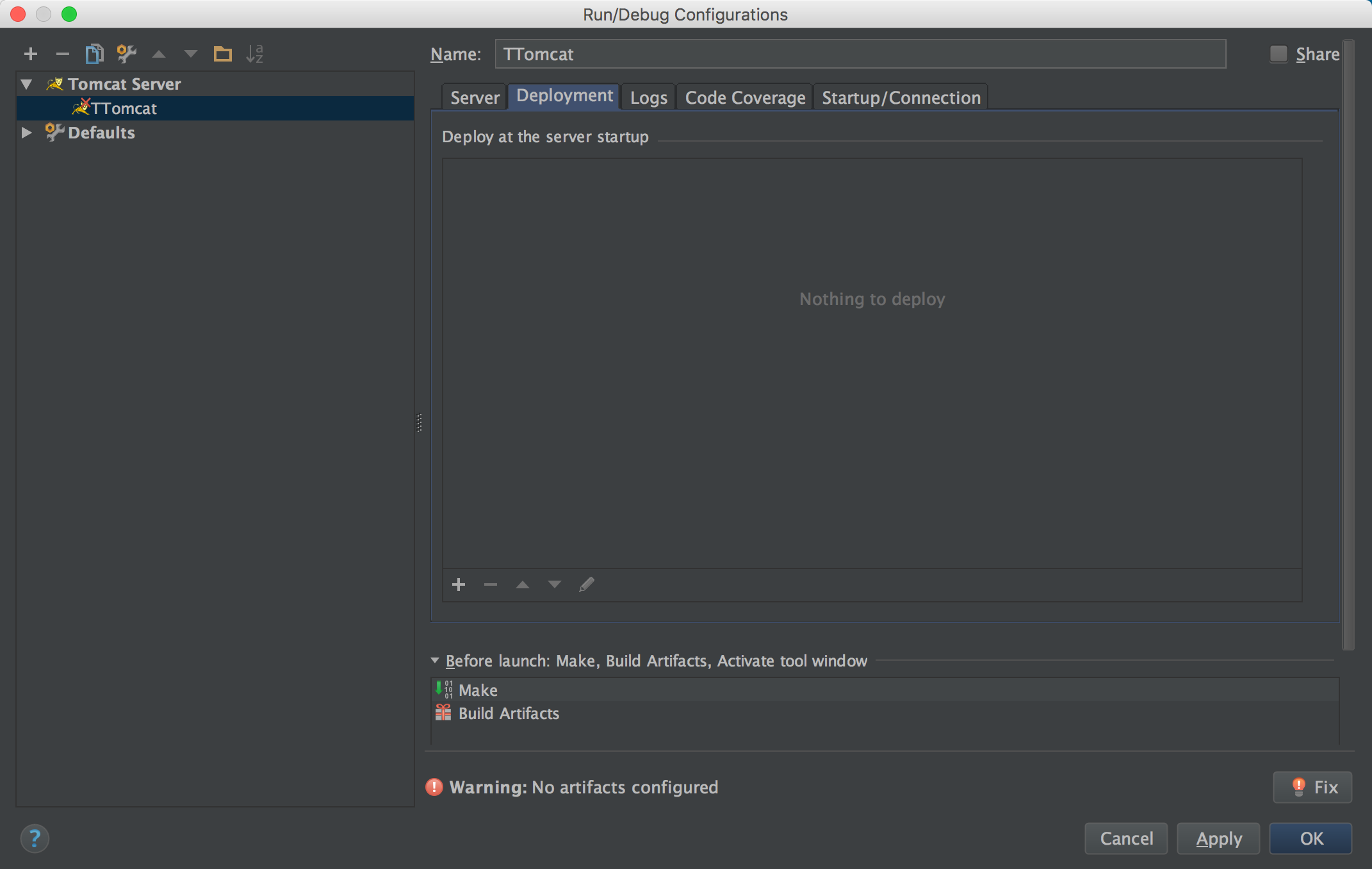Edit the selected deployment with pencil icon
The height and width of the screenshot is (869, 1372).
587,584
